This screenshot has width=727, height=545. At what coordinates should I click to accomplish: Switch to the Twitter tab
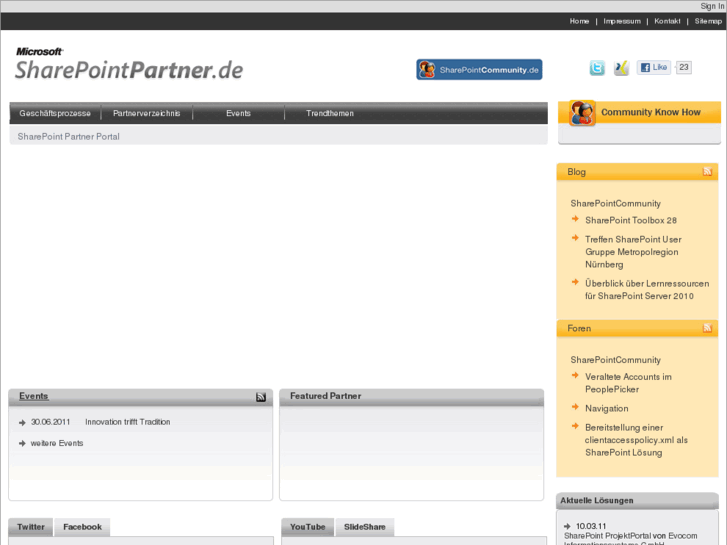click(31, 527)
